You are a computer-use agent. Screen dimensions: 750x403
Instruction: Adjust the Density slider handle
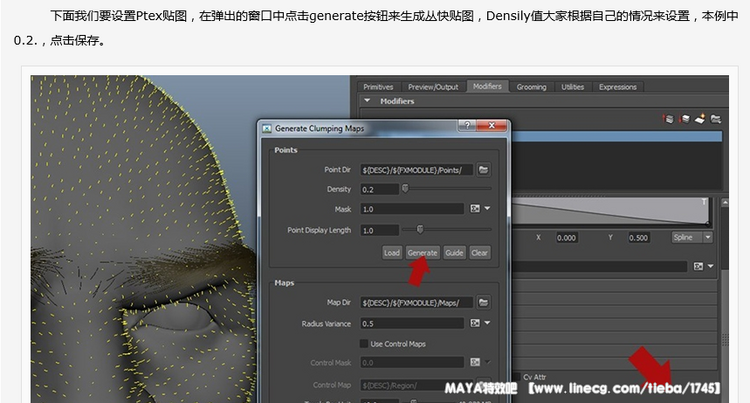click(x=405, y=188)
